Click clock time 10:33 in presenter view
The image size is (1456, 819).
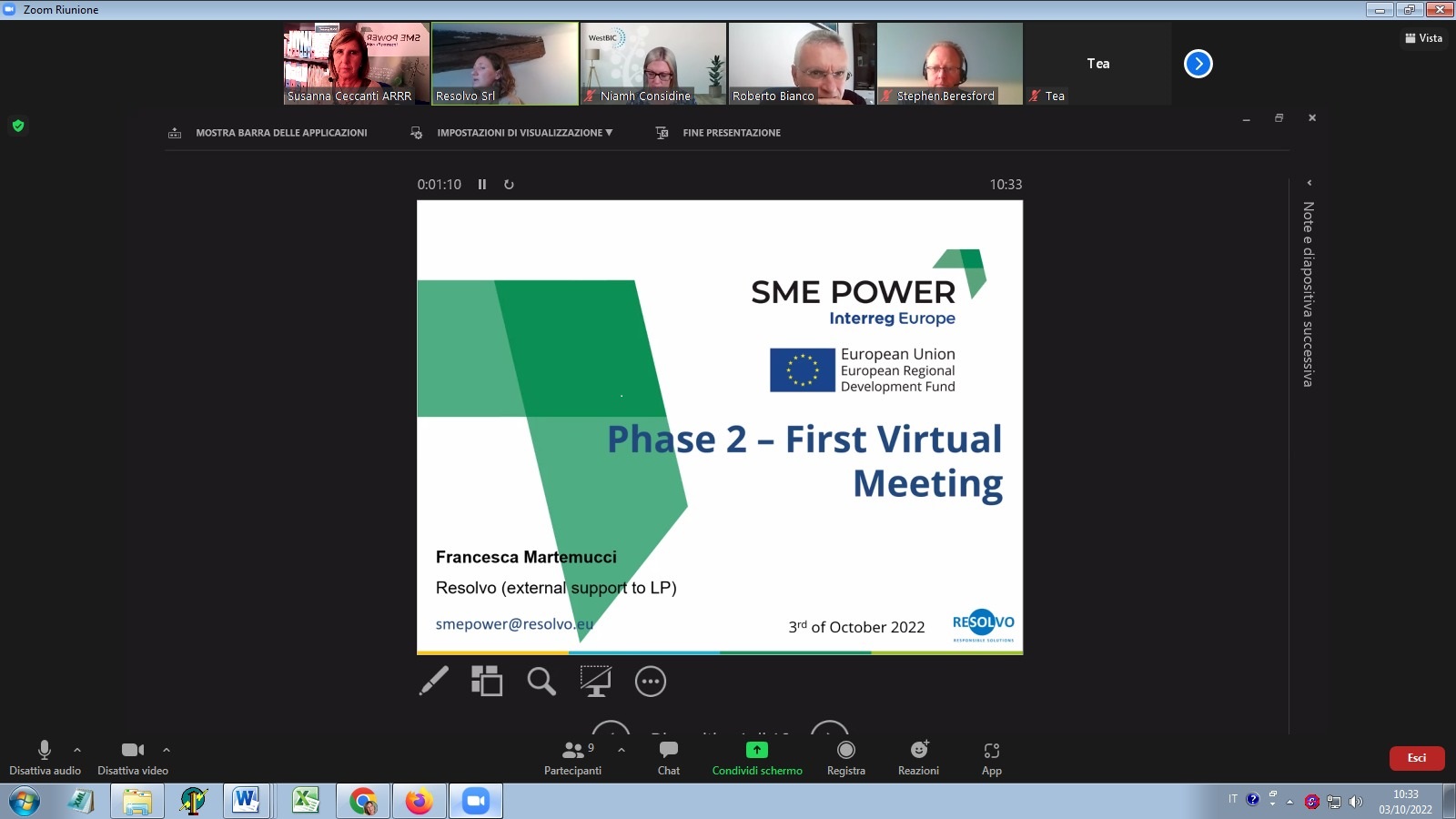[1006, 184]
